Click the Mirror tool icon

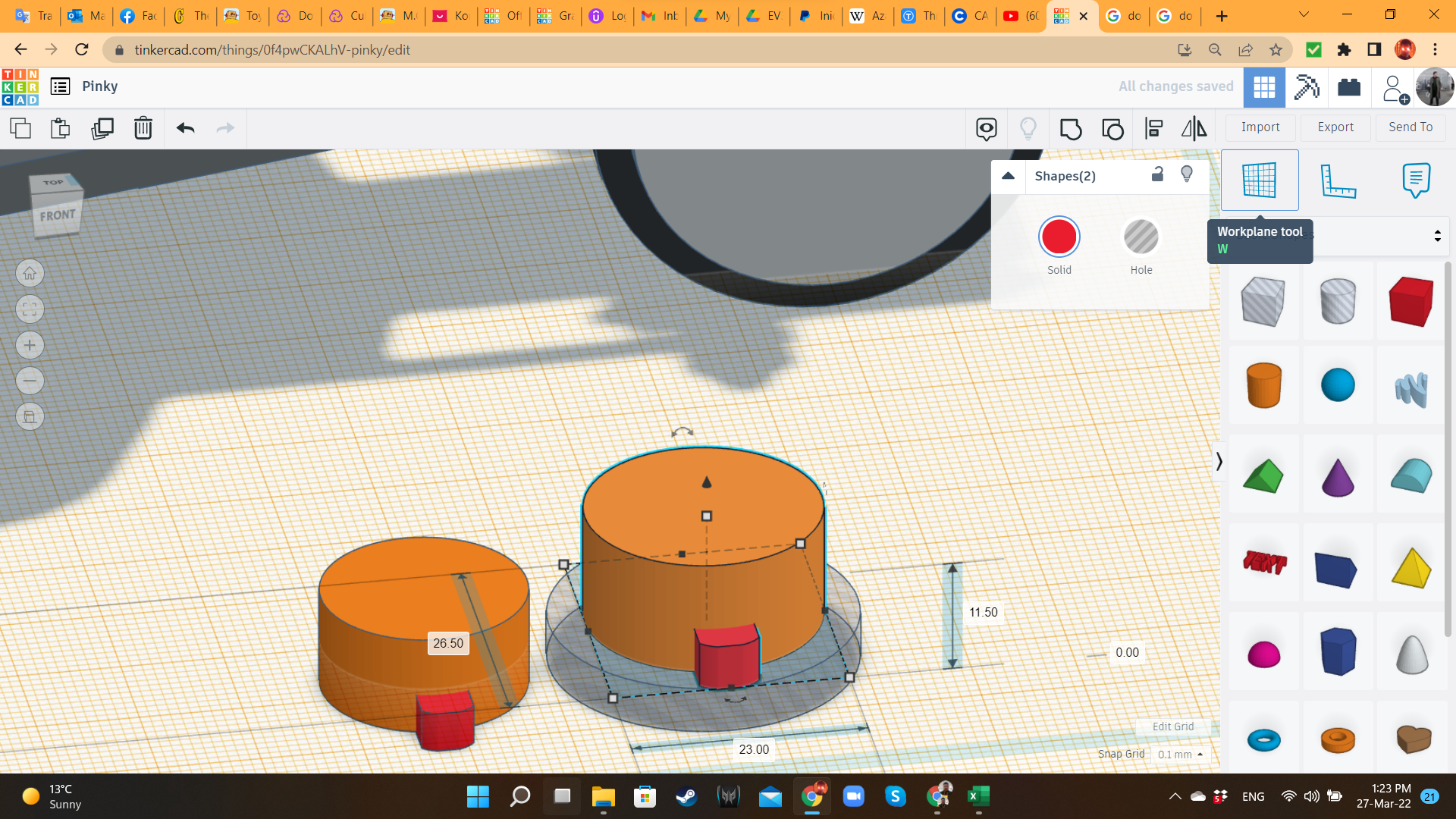1194,129
